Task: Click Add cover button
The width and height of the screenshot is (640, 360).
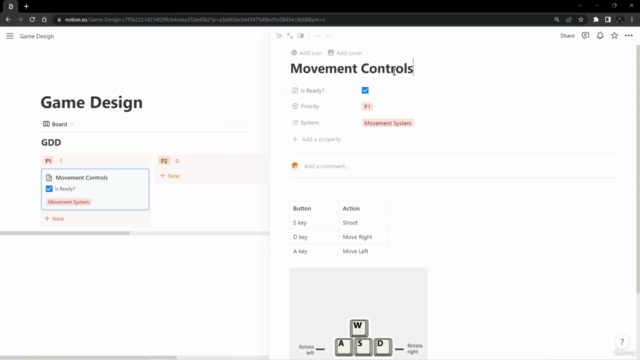Action: coord(345,53)
